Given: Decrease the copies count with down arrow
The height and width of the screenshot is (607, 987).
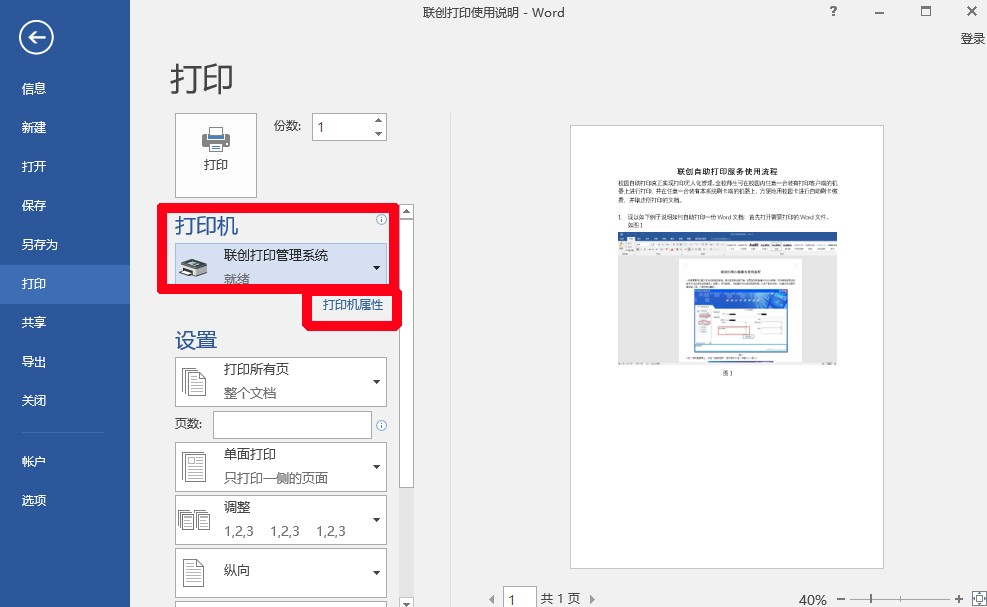Looking at the screenshot, I should click(378, 134).
